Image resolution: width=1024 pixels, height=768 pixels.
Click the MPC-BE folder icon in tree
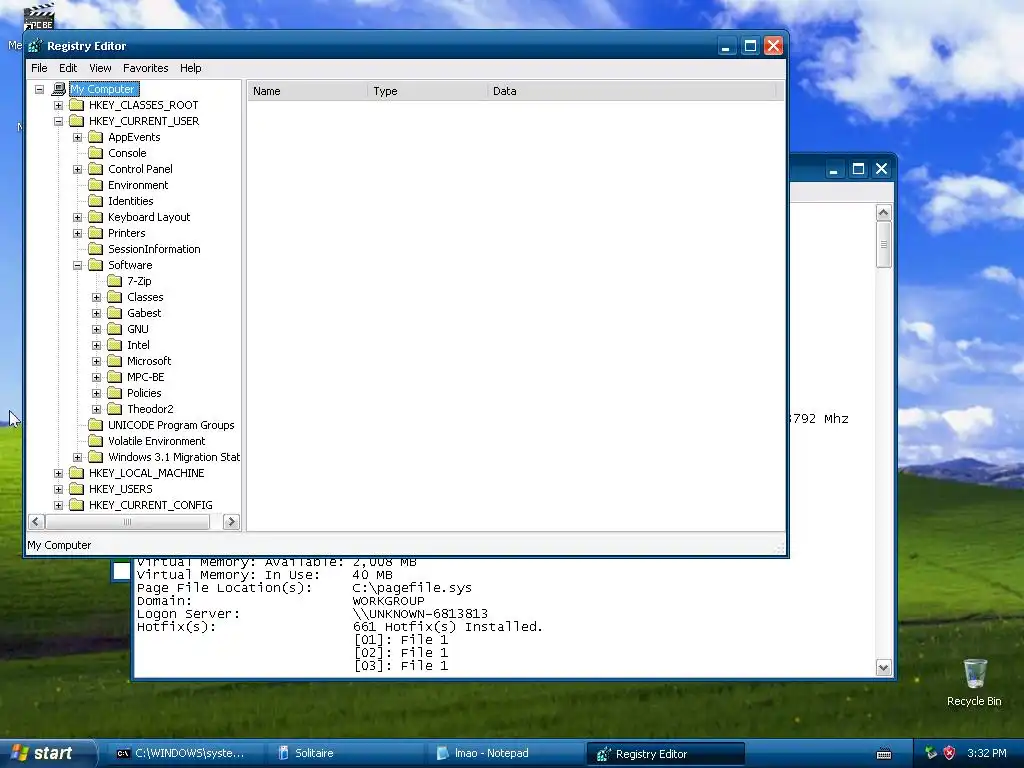(115, 377)
